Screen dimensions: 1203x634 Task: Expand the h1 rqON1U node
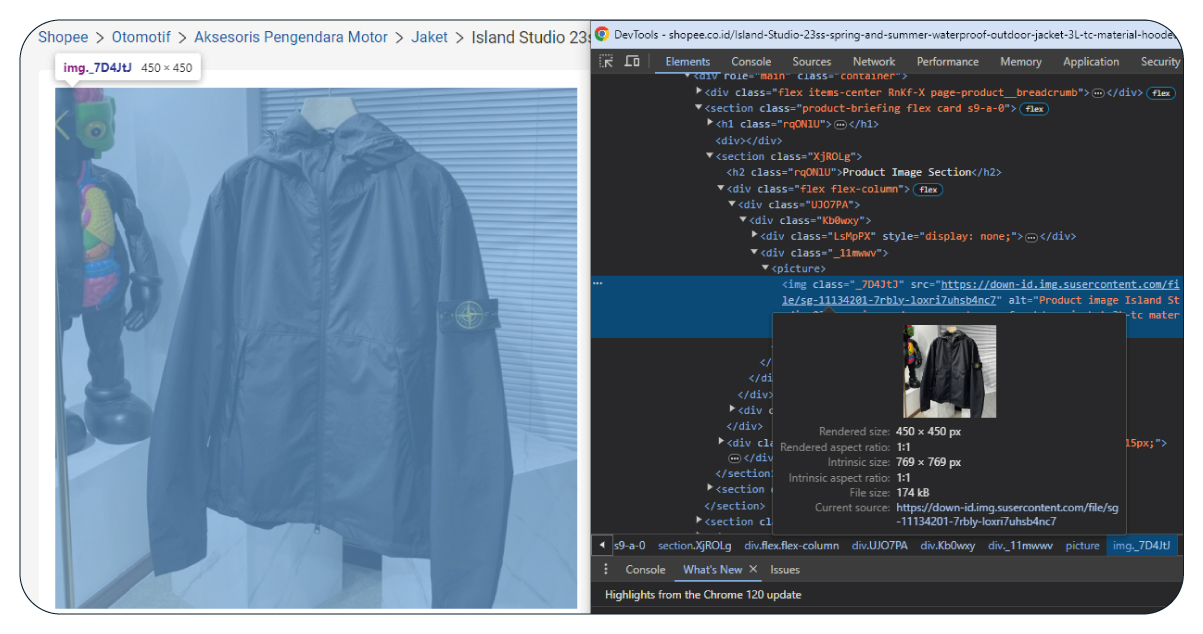tap(710, 124)
